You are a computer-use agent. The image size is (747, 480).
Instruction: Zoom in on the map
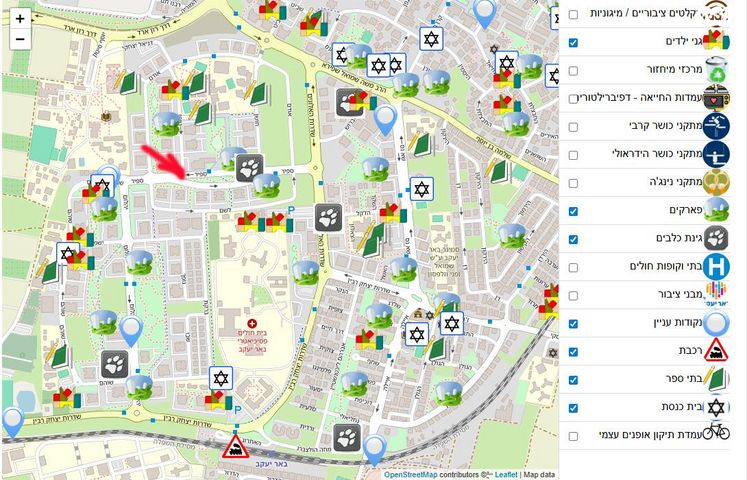coord(20,19)
